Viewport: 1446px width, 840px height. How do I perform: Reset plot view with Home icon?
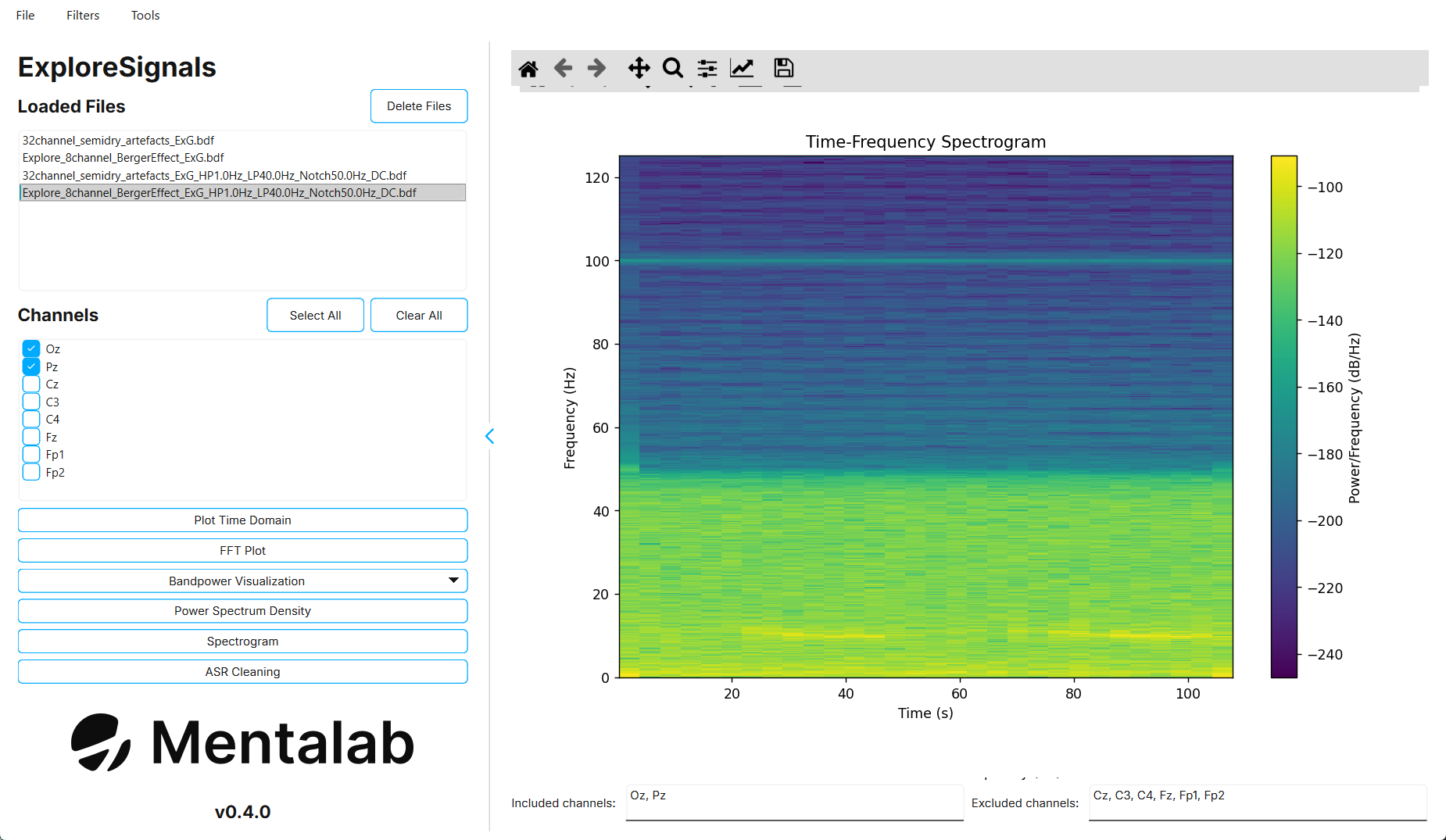(528, 69)
